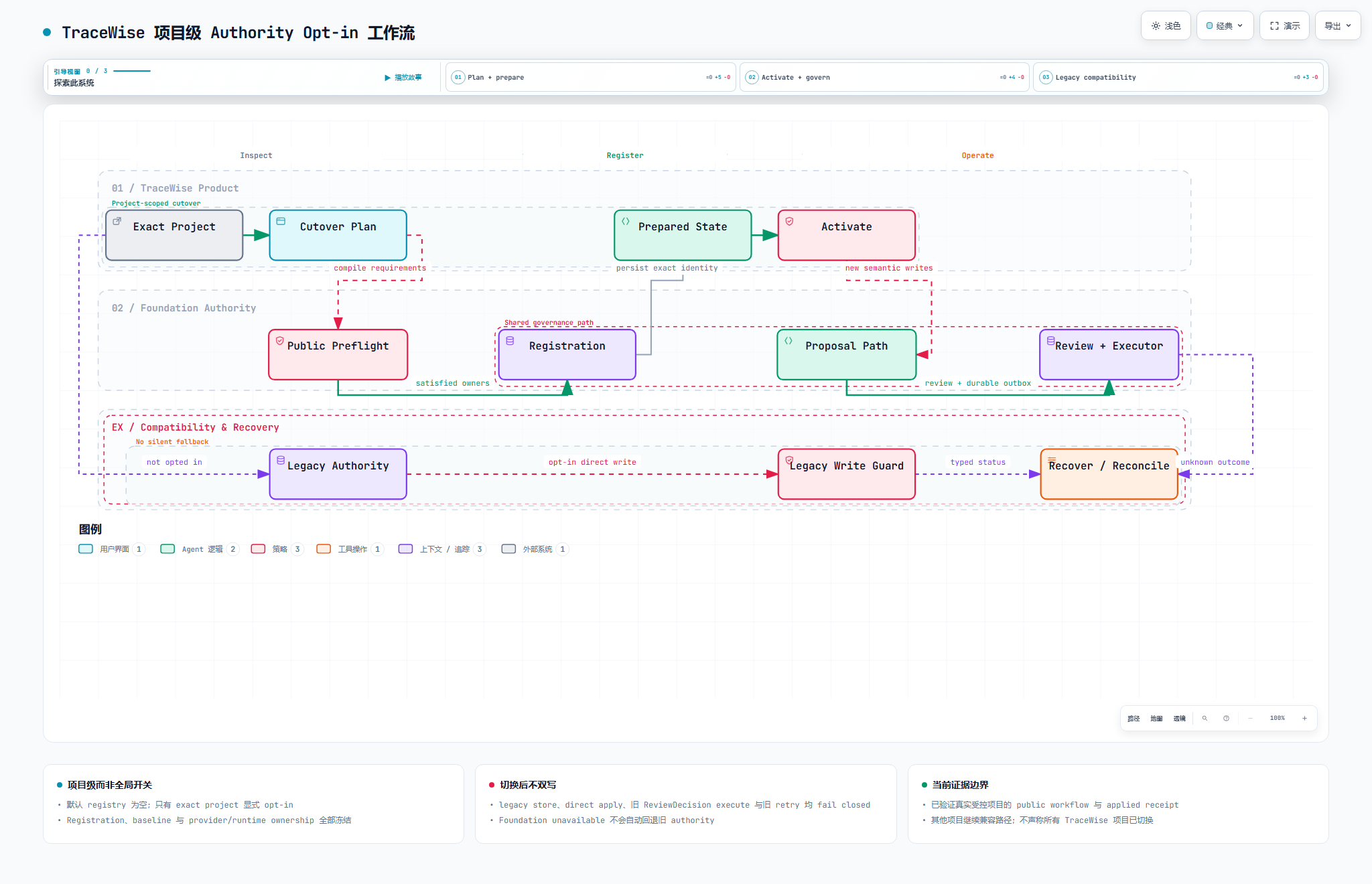Click the "typed status" edge label
The height and width of the screenshot is (884, 1372).
pyautogui.click(x=977, y=462)
